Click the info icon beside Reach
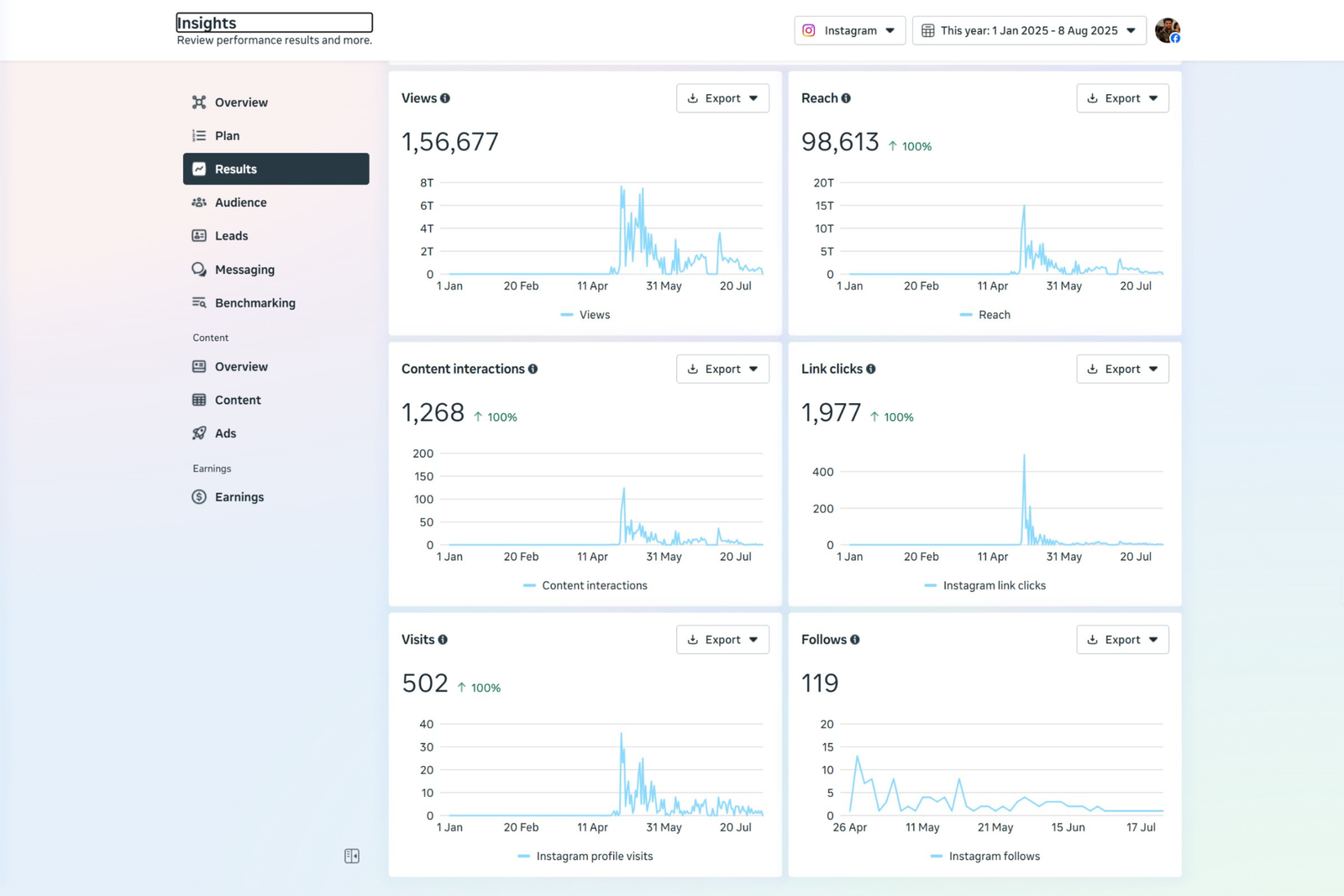Image resolution: width=1344 pixels, height=896 pixels. [x=846, y=98]
